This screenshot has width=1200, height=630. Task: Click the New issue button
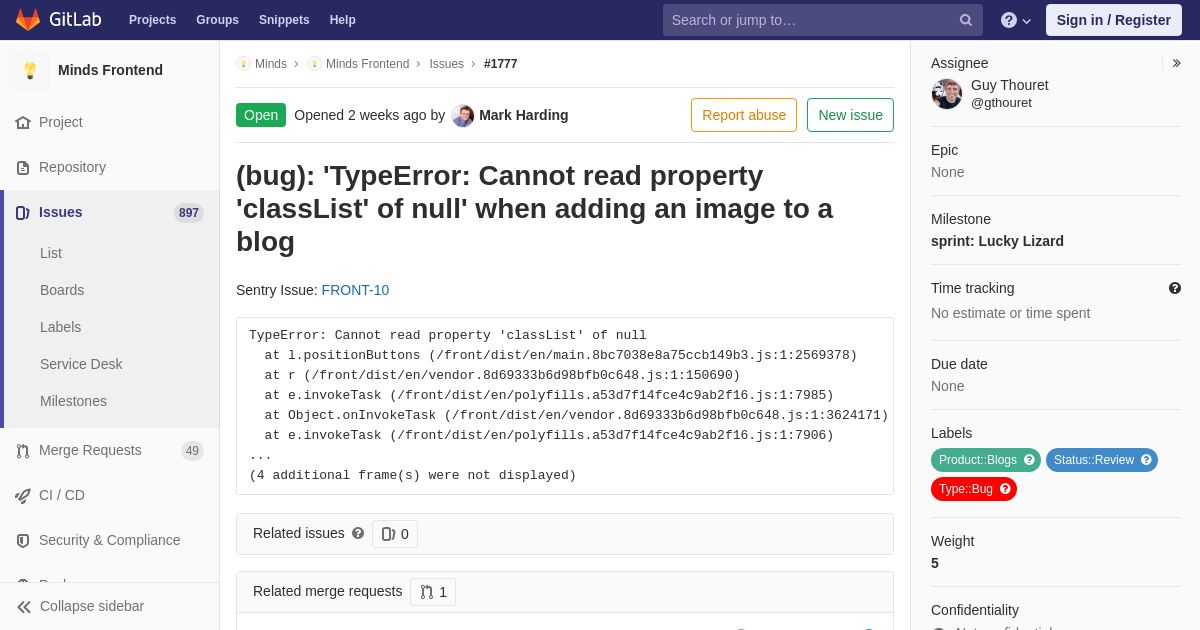(850, 115)
